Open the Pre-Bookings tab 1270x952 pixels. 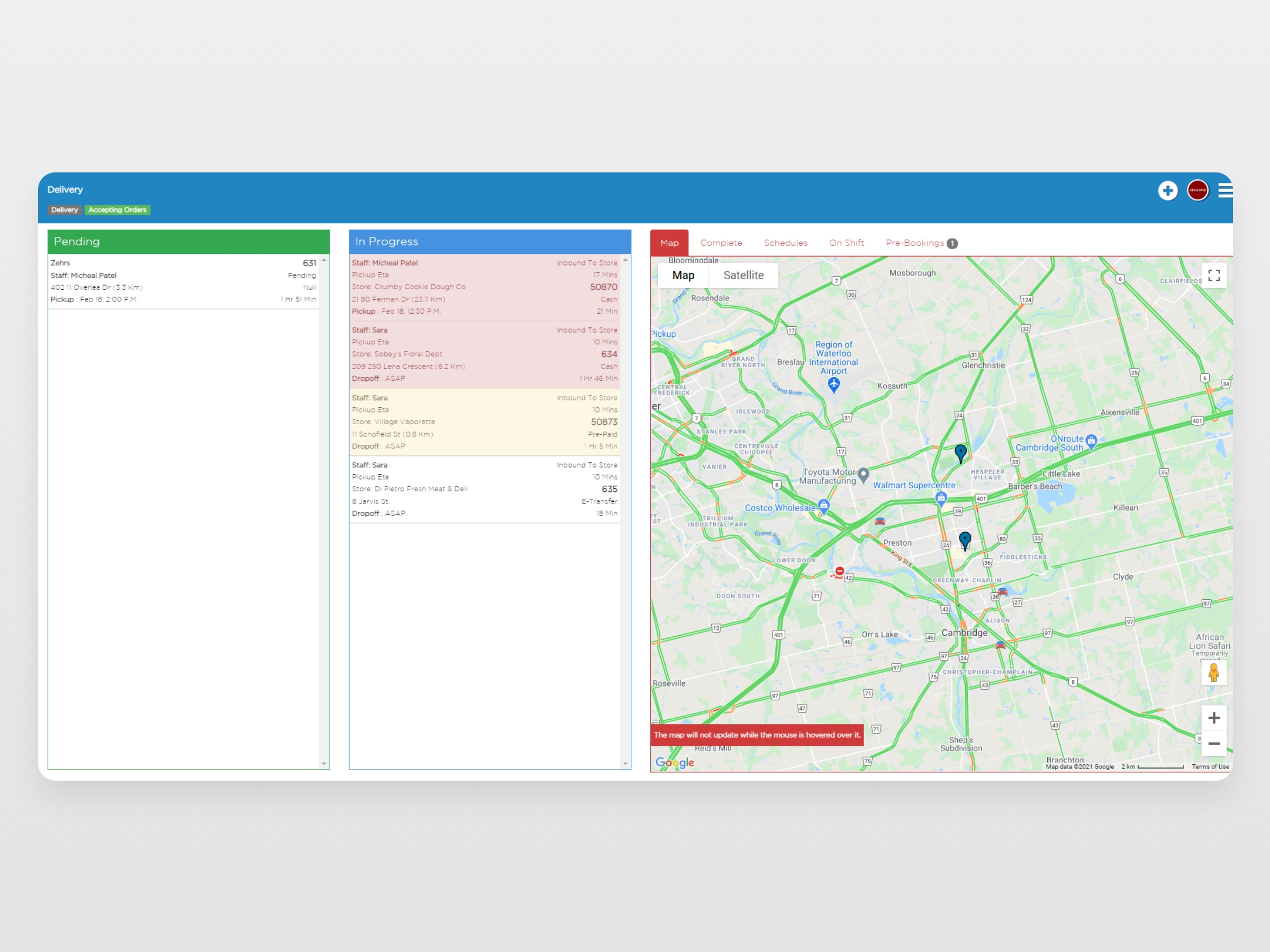pyautogui.click(x=921, y=243)
